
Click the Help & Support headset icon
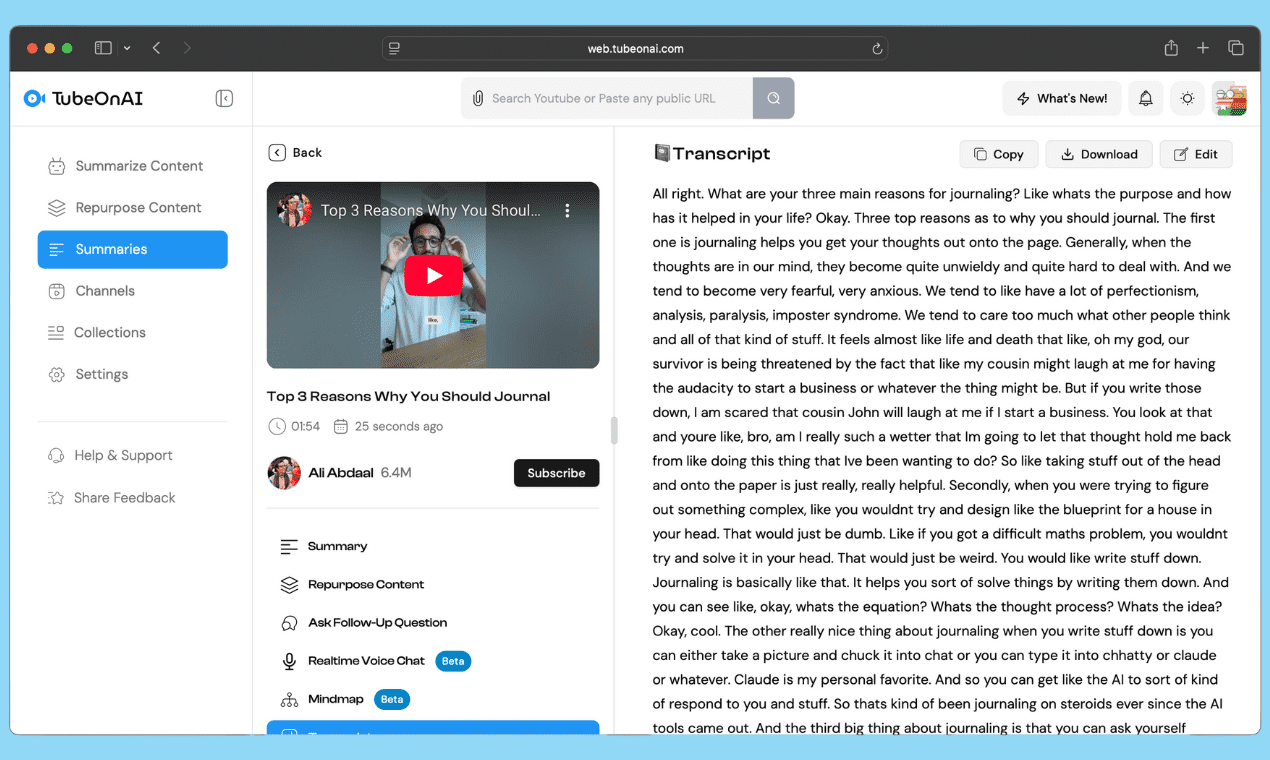56,455
